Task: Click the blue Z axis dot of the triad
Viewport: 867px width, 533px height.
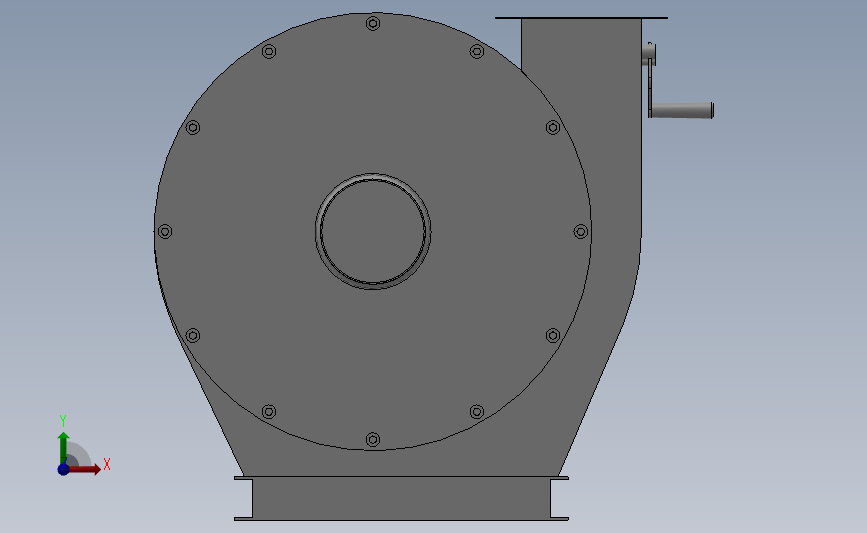Action: (x=64, y=469)
